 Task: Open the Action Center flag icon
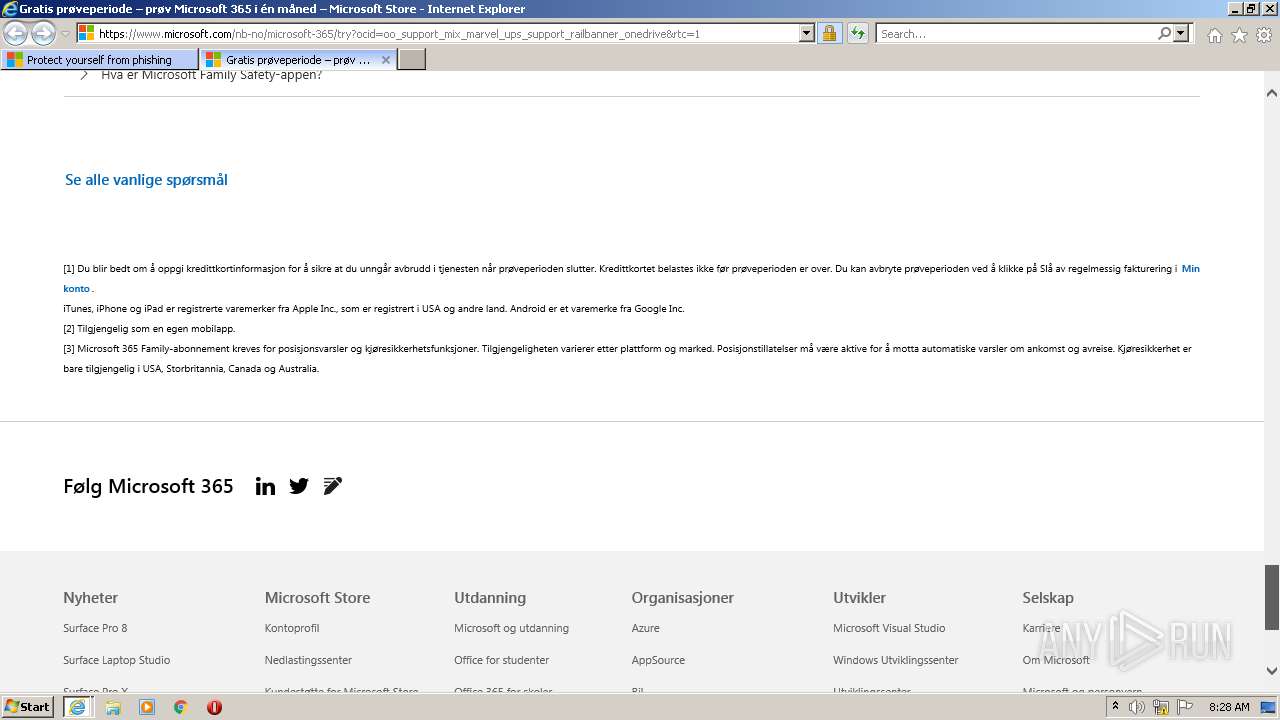coord(1185,707)
